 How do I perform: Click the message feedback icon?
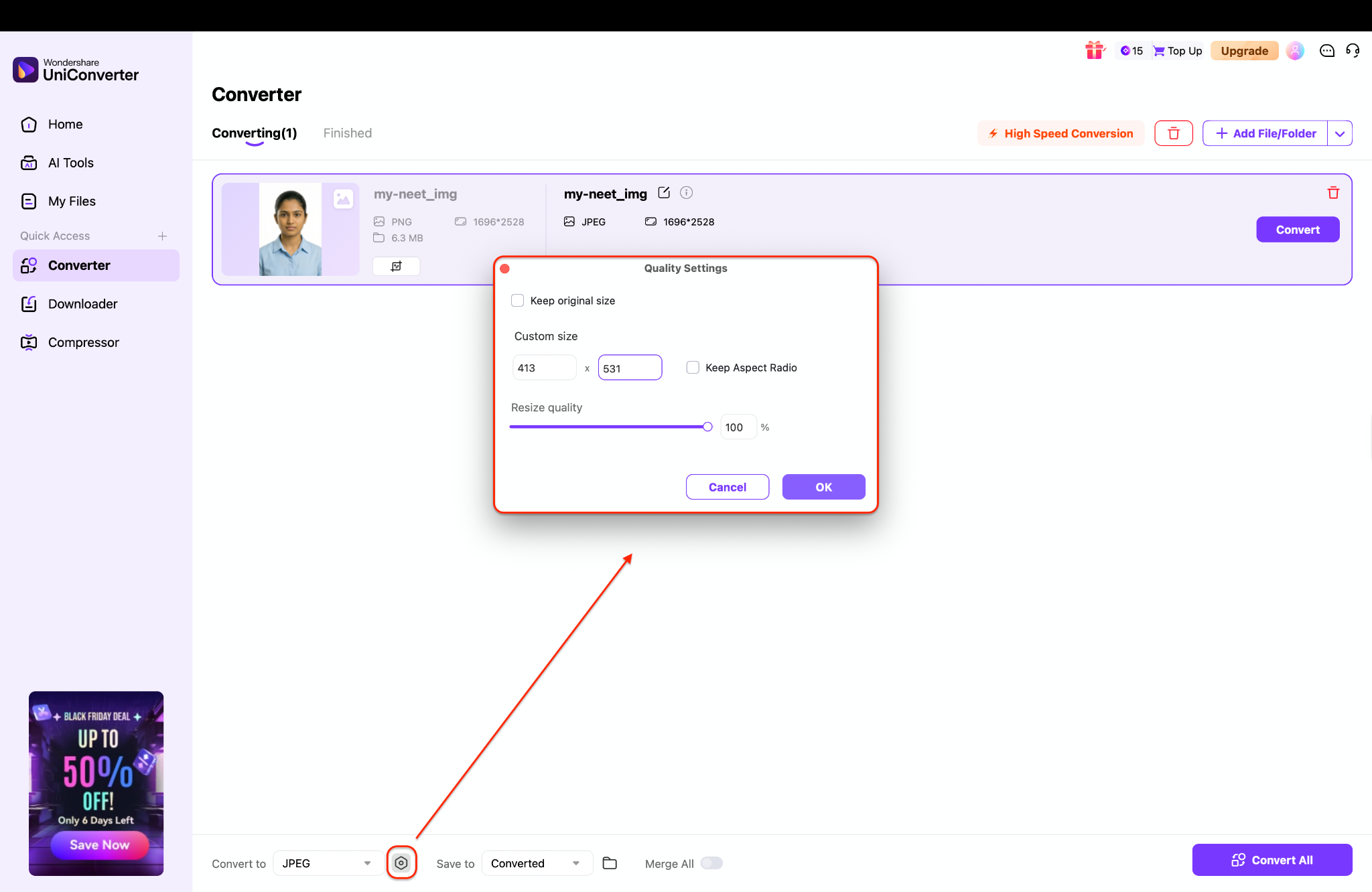pyautogui.click(x=1326, y=50)
